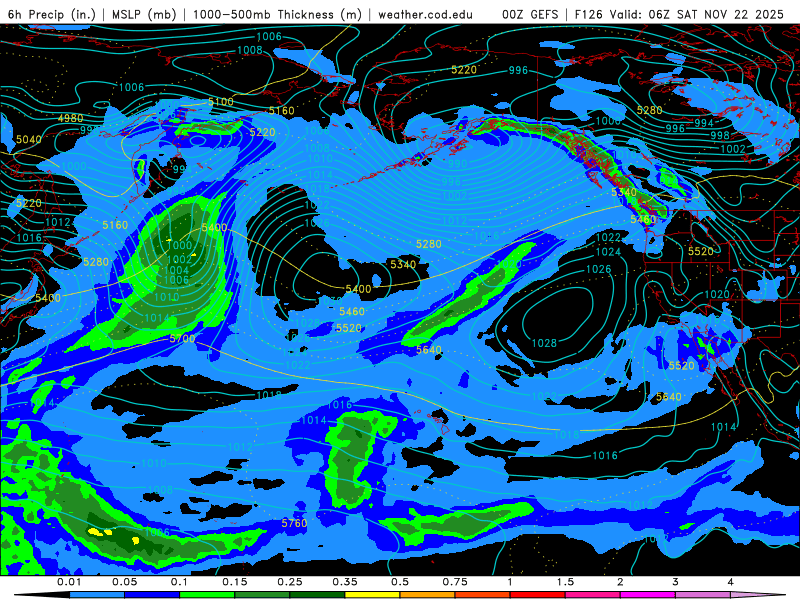Pick the lavender 3–4 legend swatch
Image resolution: width=800 pixels, height=600 pixels.
point(703,595)
